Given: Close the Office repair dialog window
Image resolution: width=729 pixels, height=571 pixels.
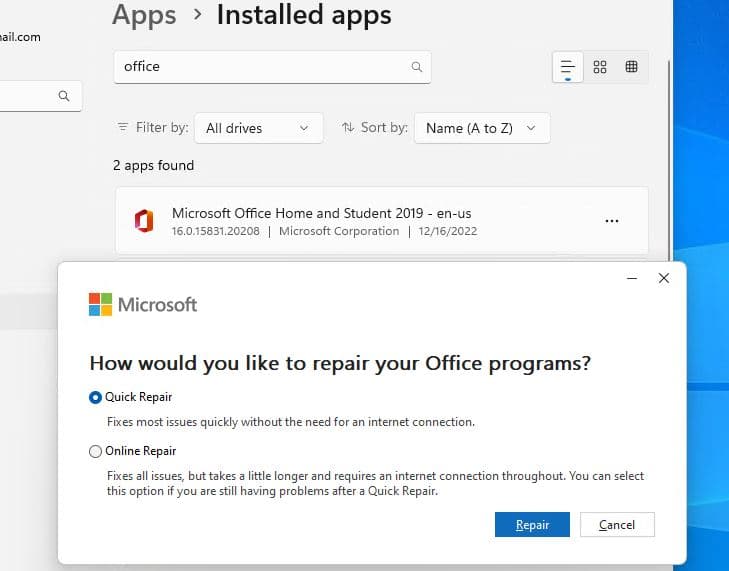Looking at the screenshot, I should (664, 278).
